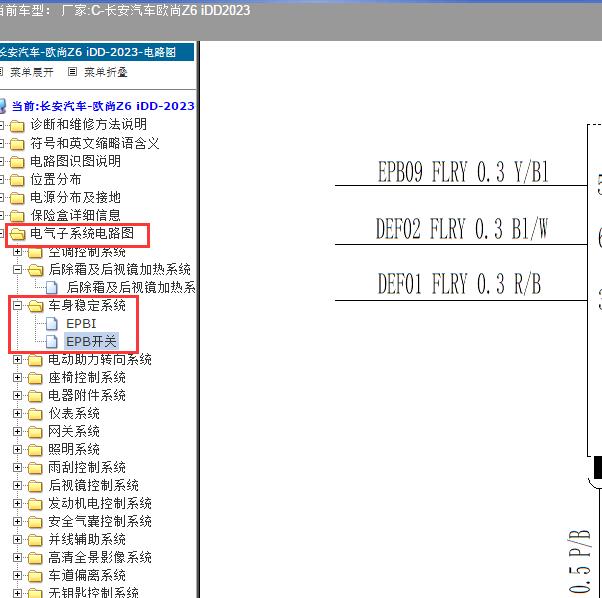Click the 后视镜控制系统 folder icon
Image resolution: width=602 pixels, height=598 pixels.
(35, 487)
